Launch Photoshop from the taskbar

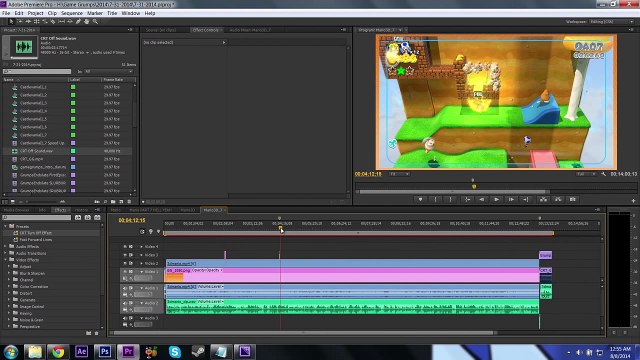104,351
